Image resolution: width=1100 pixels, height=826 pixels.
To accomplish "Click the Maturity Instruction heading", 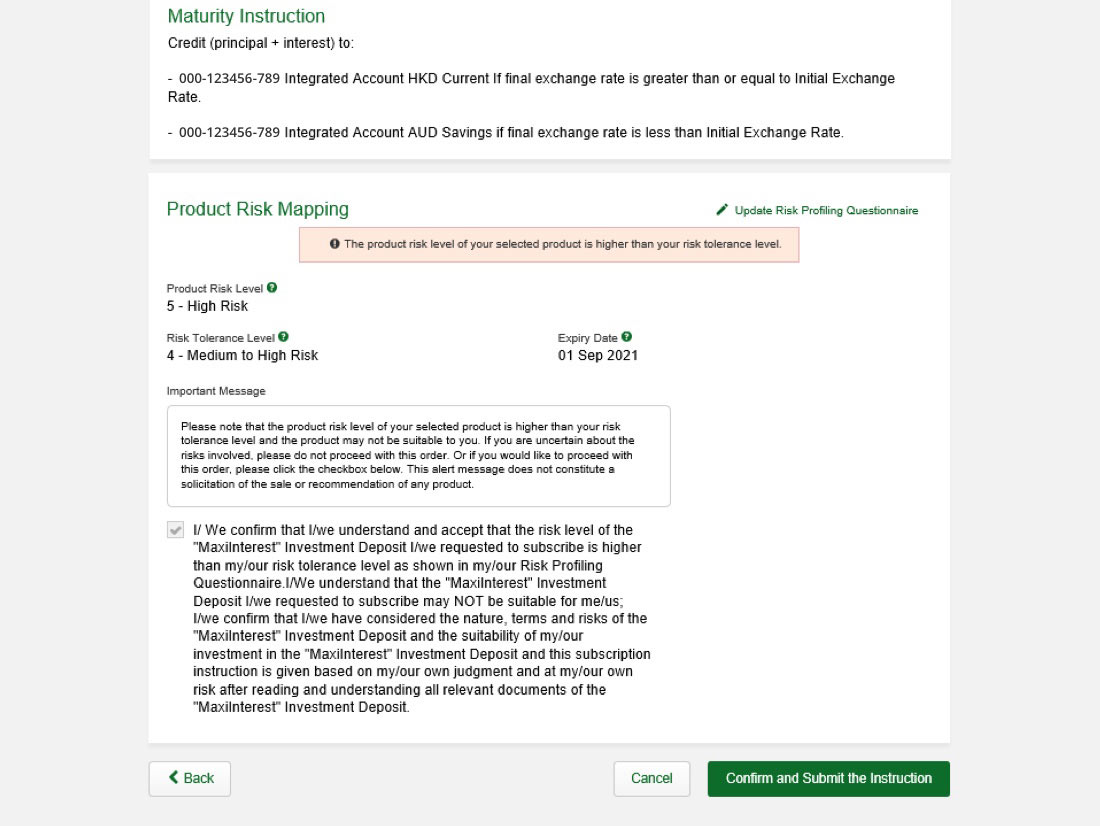I will click(246, 16).
